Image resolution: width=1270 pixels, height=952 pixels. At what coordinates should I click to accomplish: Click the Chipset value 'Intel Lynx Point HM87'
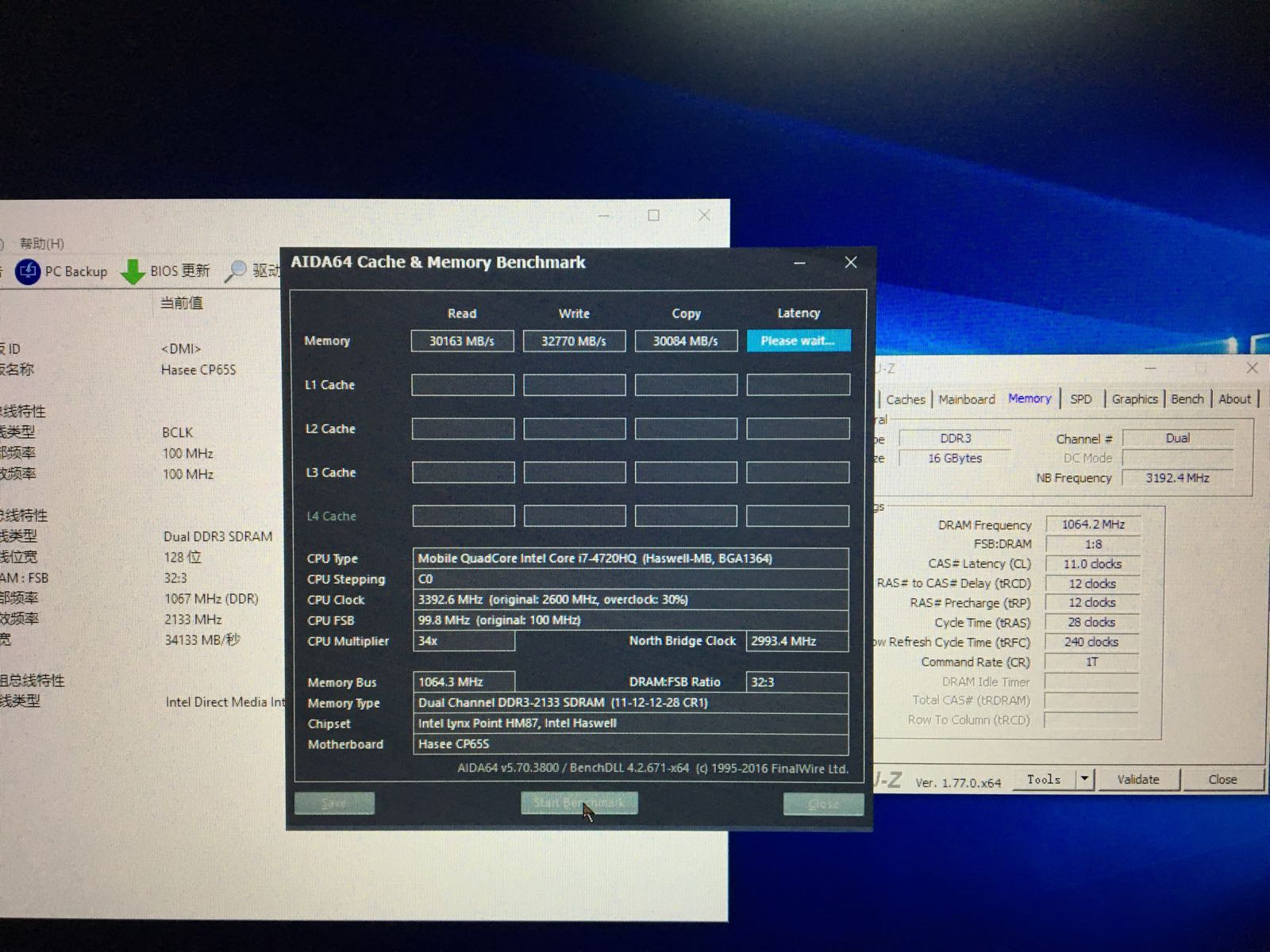click(630, 724)
